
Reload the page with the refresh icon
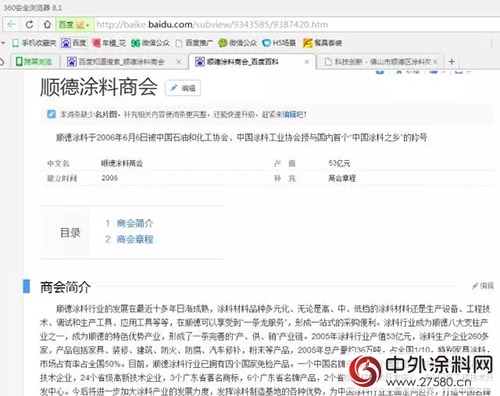(x=29, y=25)
